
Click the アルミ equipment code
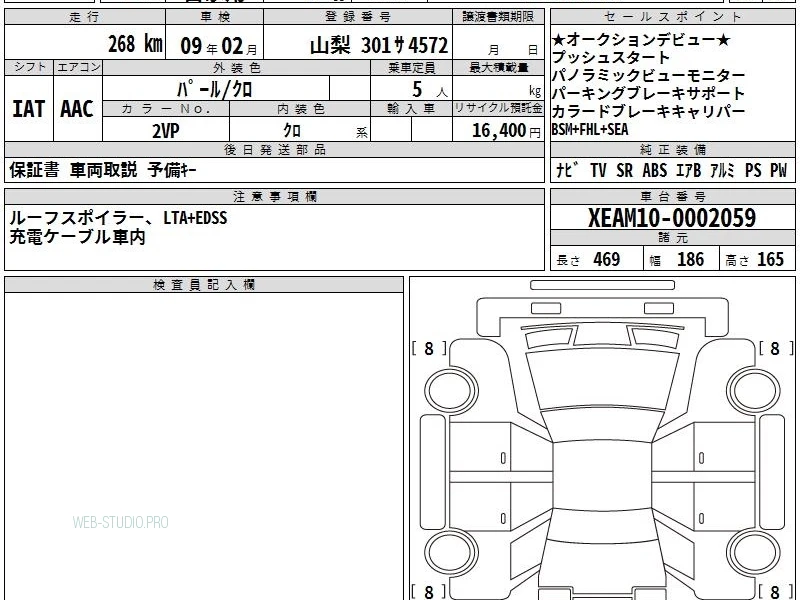click(722, 170)
